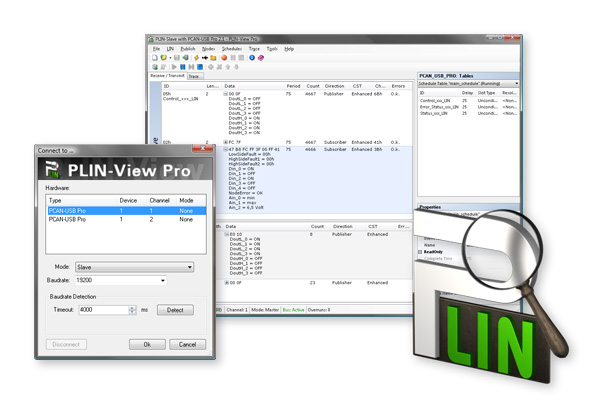Open the Trace menu
600x418 pixels.
[254, 49]
